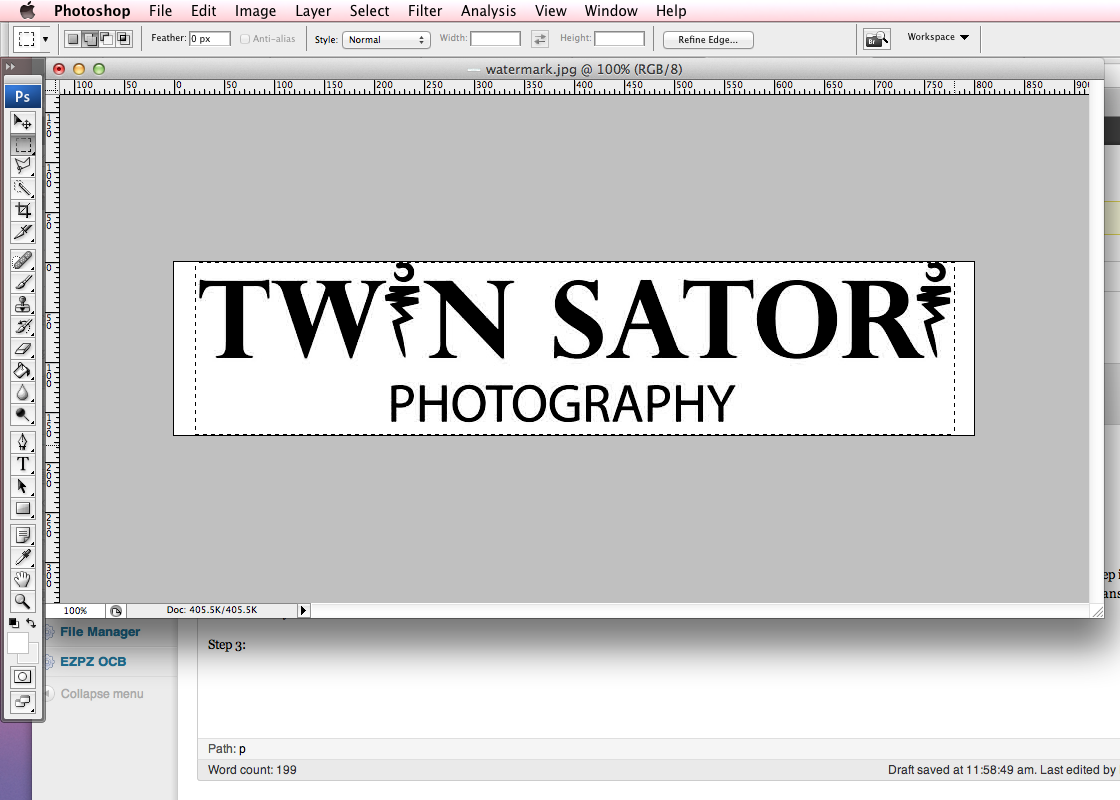Open the Select menu

point(369,11)
